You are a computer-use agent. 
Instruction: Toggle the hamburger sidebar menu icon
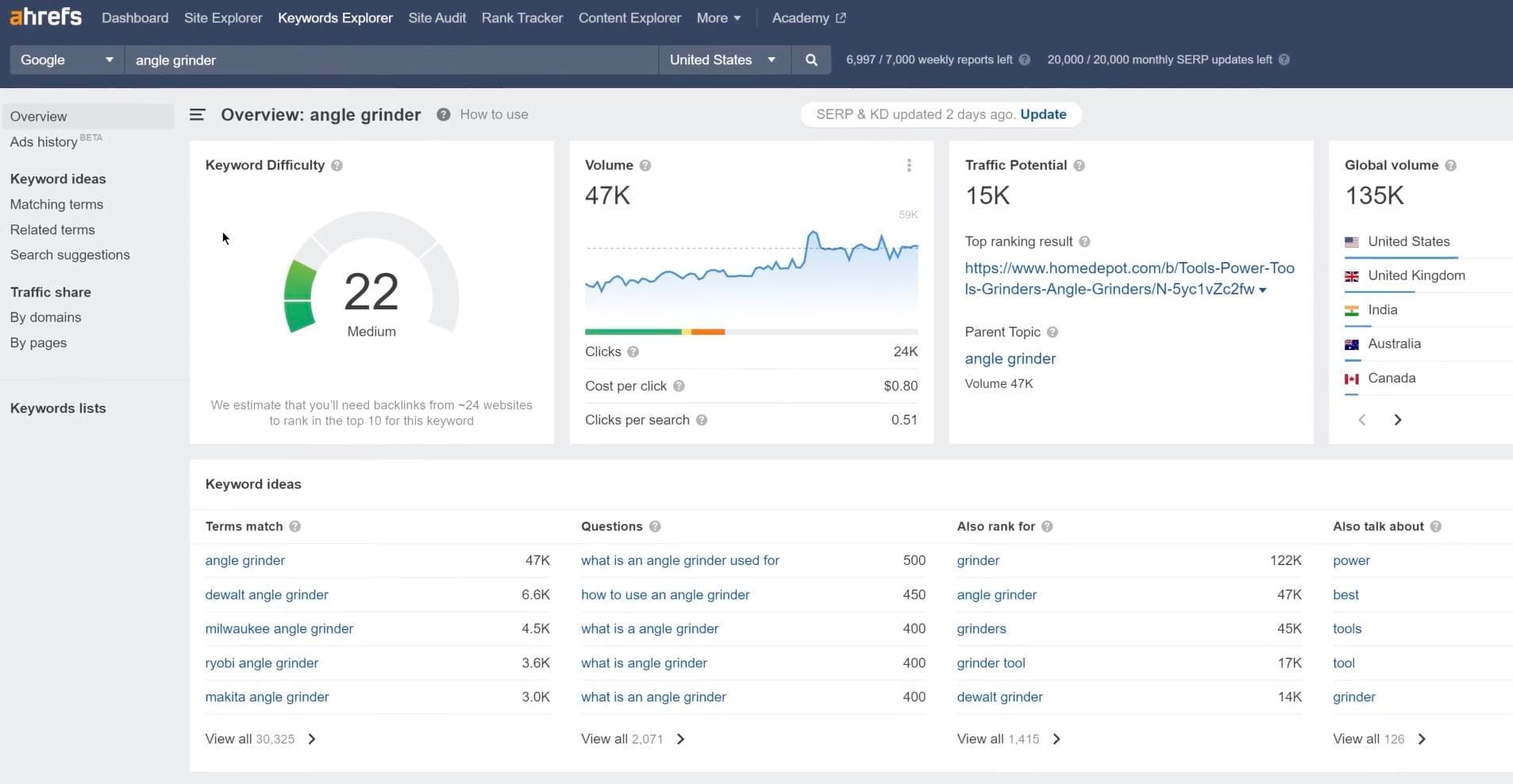click(x=197, y=115)
